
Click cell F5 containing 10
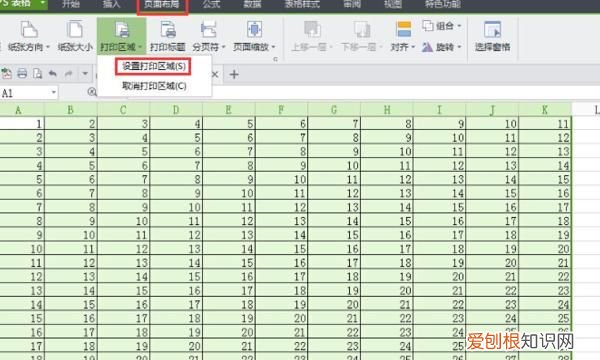pos(281,179)
